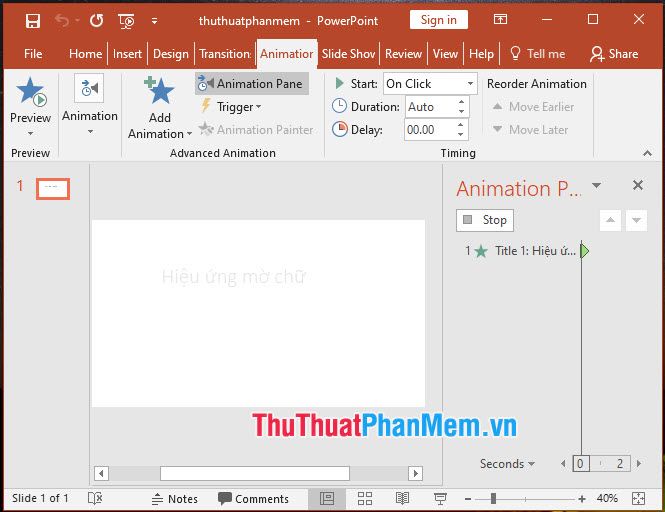
Task: Toggle the Notes pane
Action: tap(175, 498)
